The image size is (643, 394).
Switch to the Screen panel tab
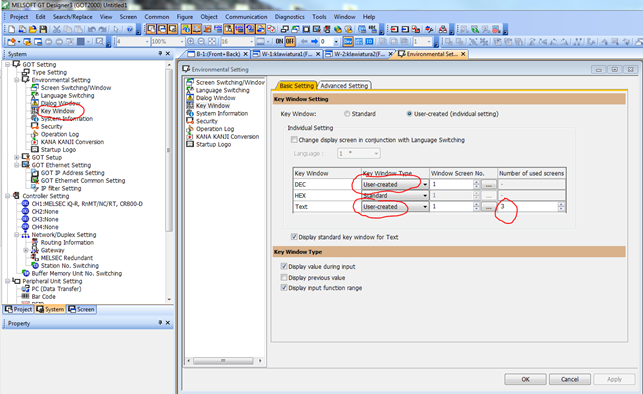click(x=82, y=309)
